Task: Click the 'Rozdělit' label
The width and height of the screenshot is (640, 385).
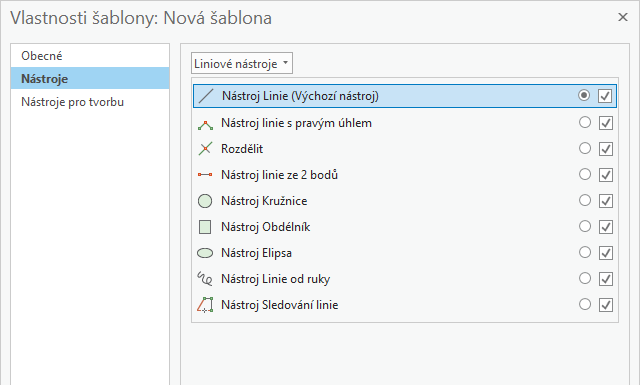Action: click(242, 149)
